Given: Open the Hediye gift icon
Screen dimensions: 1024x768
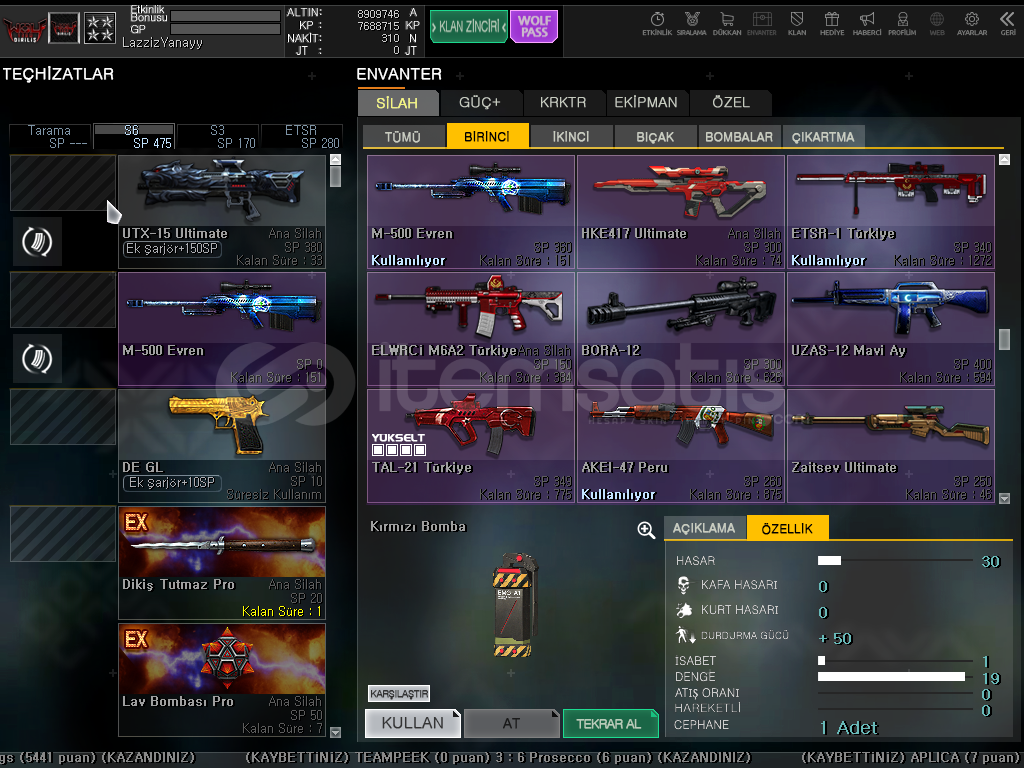Looking at the screenshot, I should (x=831, y=23).
